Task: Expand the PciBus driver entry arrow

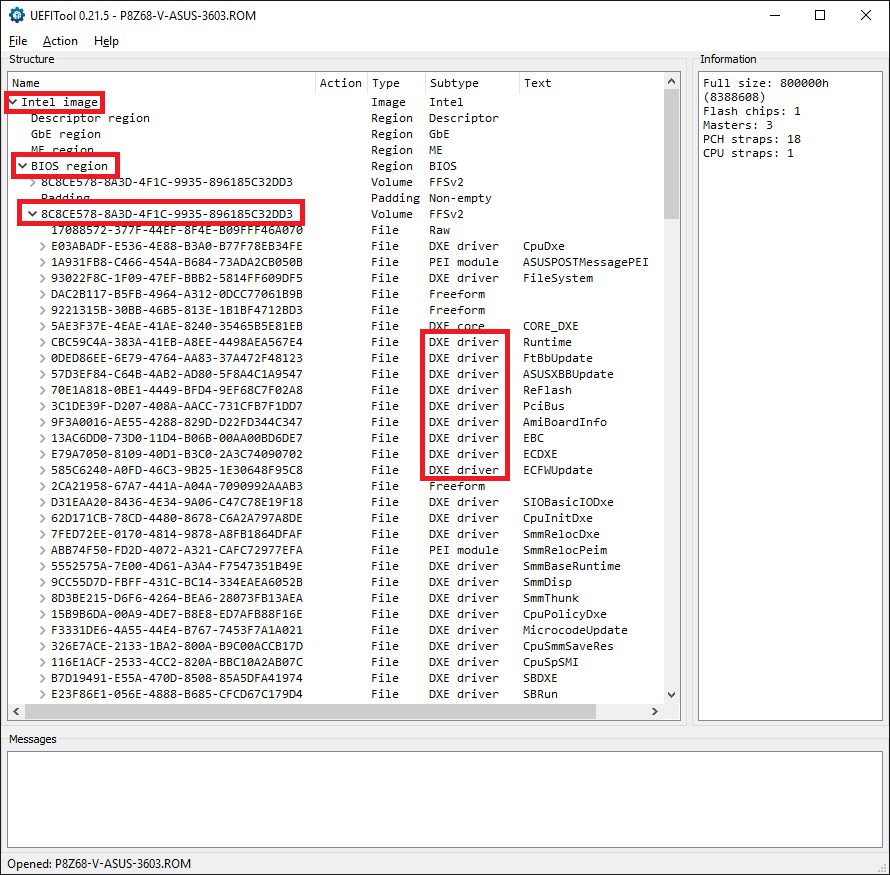Action: coord(42,406)
